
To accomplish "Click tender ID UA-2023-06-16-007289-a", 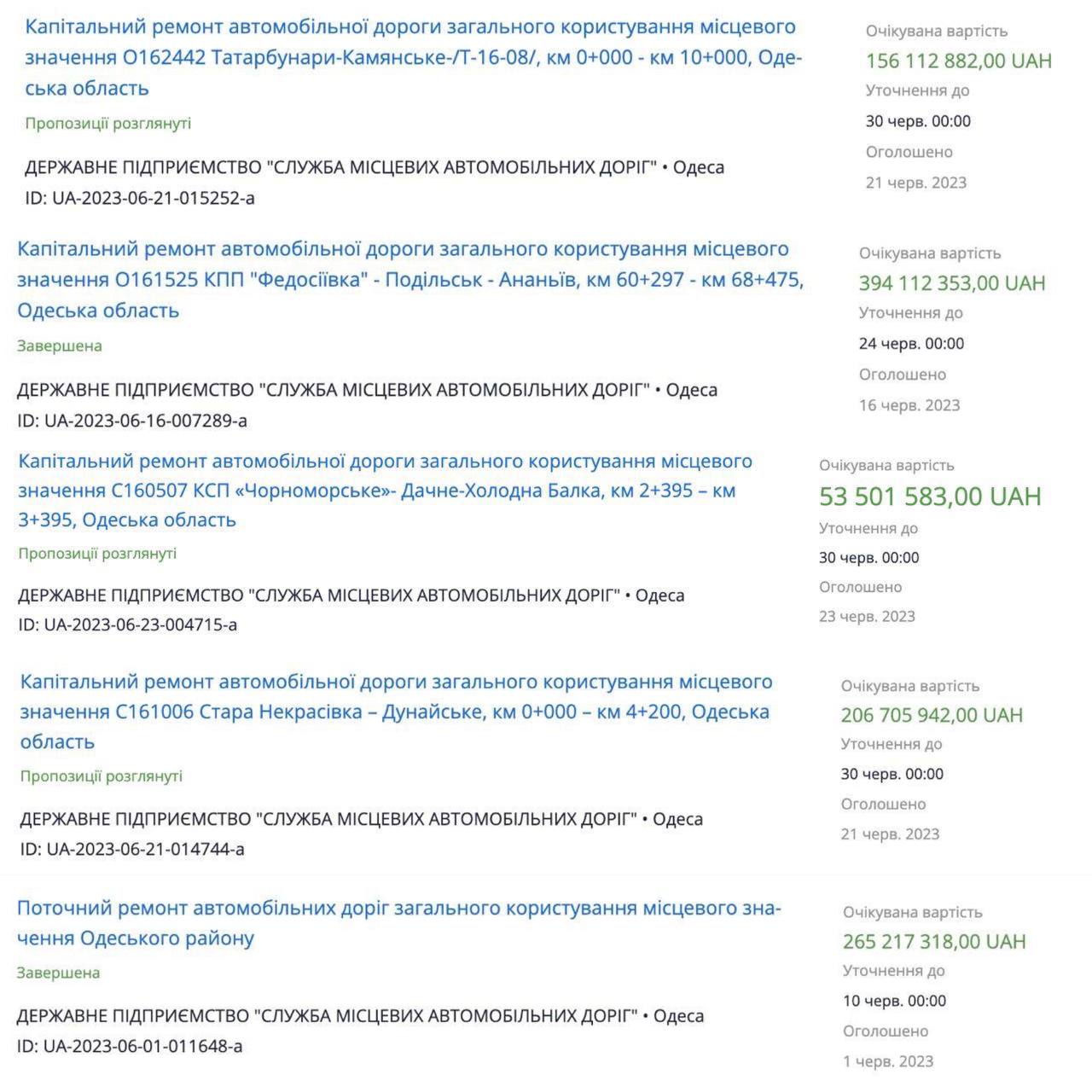I will pyautogui.click(x=132, y=421).
